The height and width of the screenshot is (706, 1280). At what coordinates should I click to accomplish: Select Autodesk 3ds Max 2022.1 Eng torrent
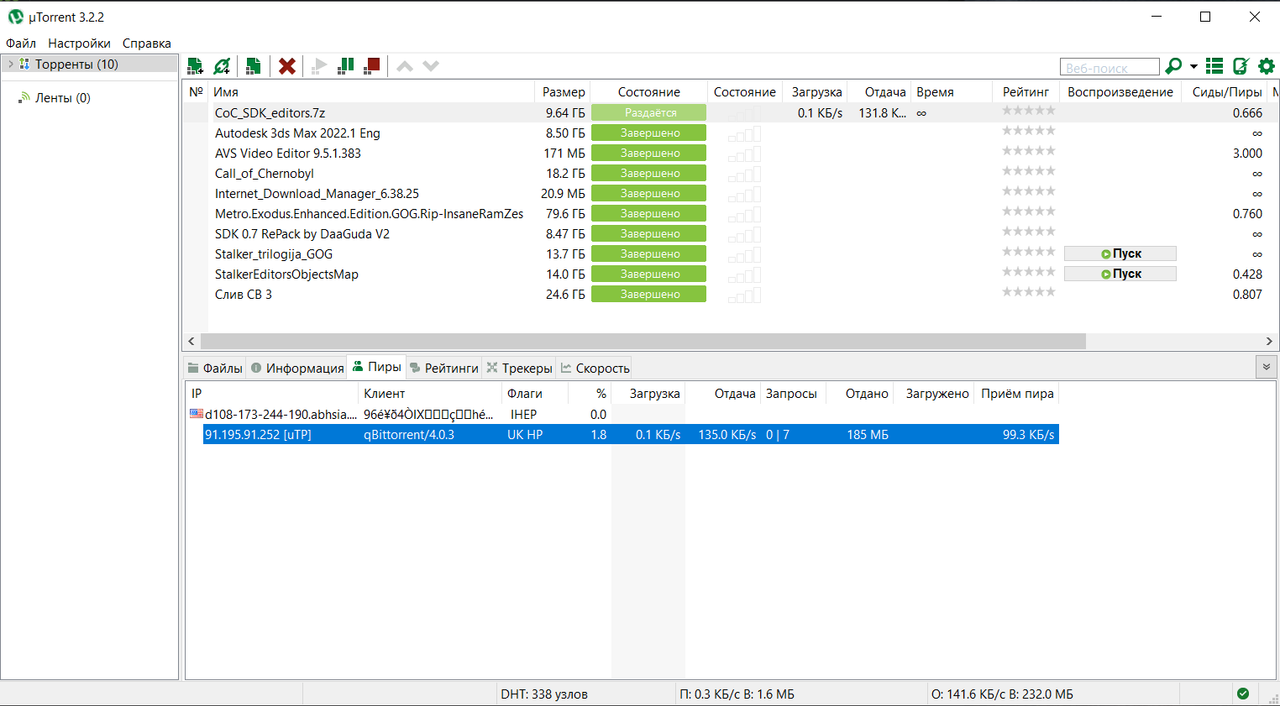297,133
